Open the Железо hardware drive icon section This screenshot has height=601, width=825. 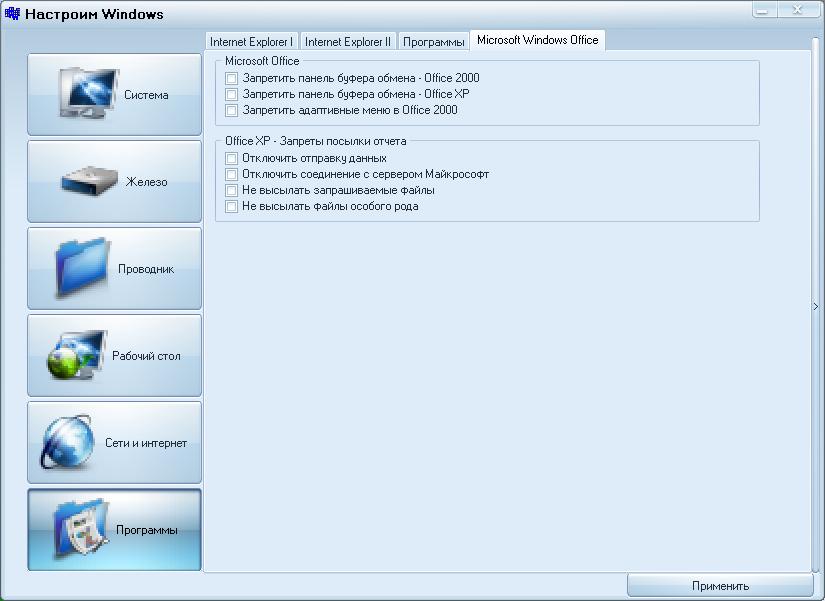(114, 182)
